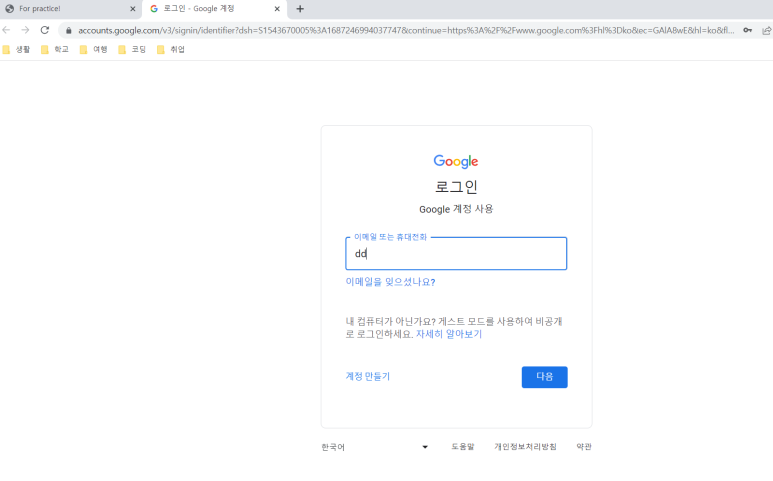Image resolution: width=773 pixels, height=481 pixels.
Task: Close the 'For practice!' tab
Action: click(133, 9)
